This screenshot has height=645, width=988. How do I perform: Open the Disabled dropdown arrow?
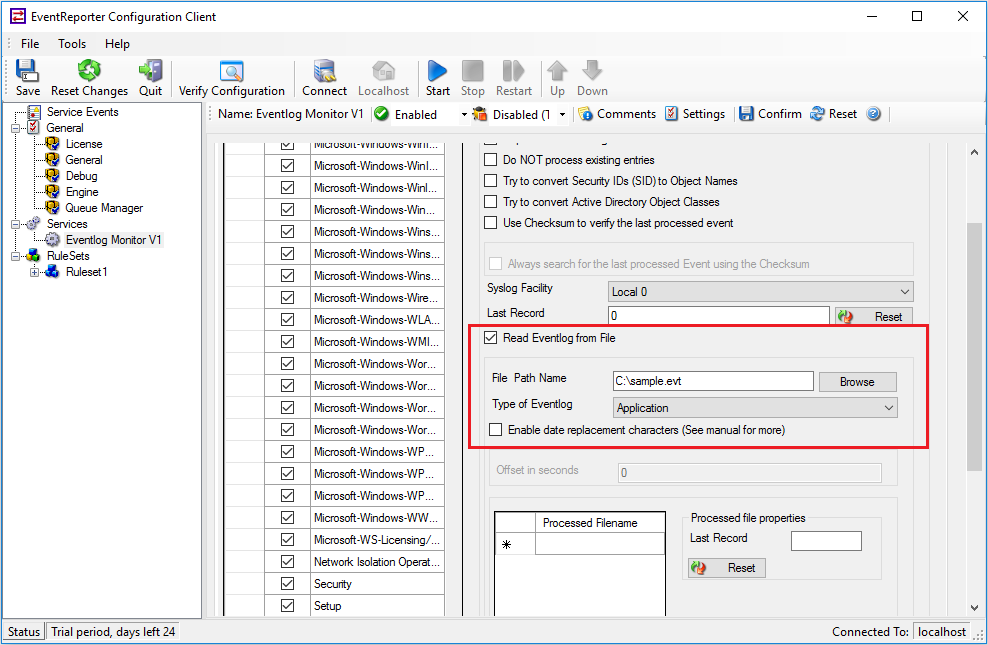562,115
